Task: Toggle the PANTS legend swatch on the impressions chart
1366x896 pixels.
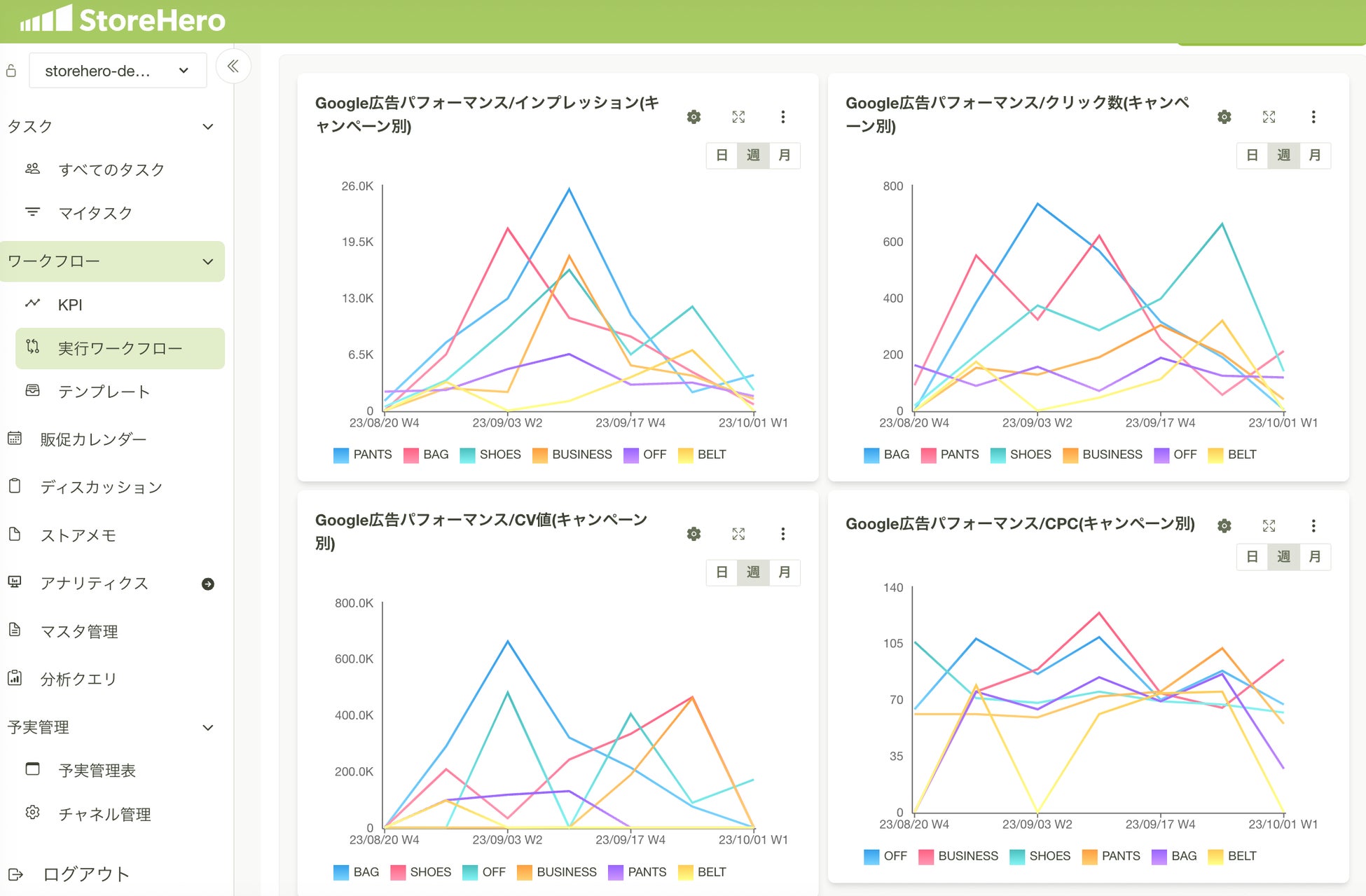Action: click(x=341, y=455)
